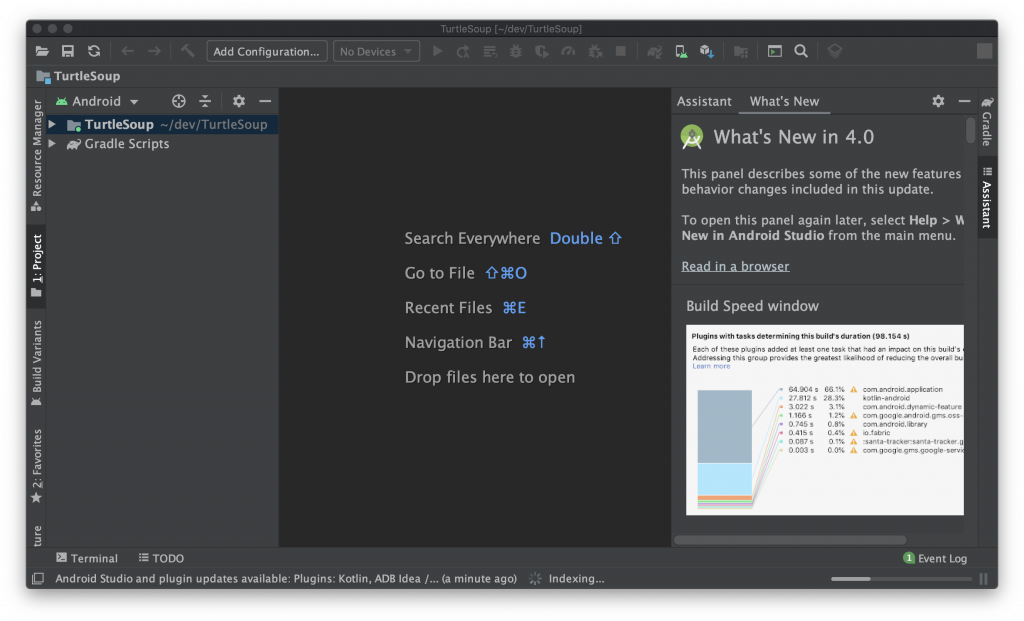Click the Search Everywhere magnifier icon
This screenshot has height=621, width=1024.
(801, 51)
